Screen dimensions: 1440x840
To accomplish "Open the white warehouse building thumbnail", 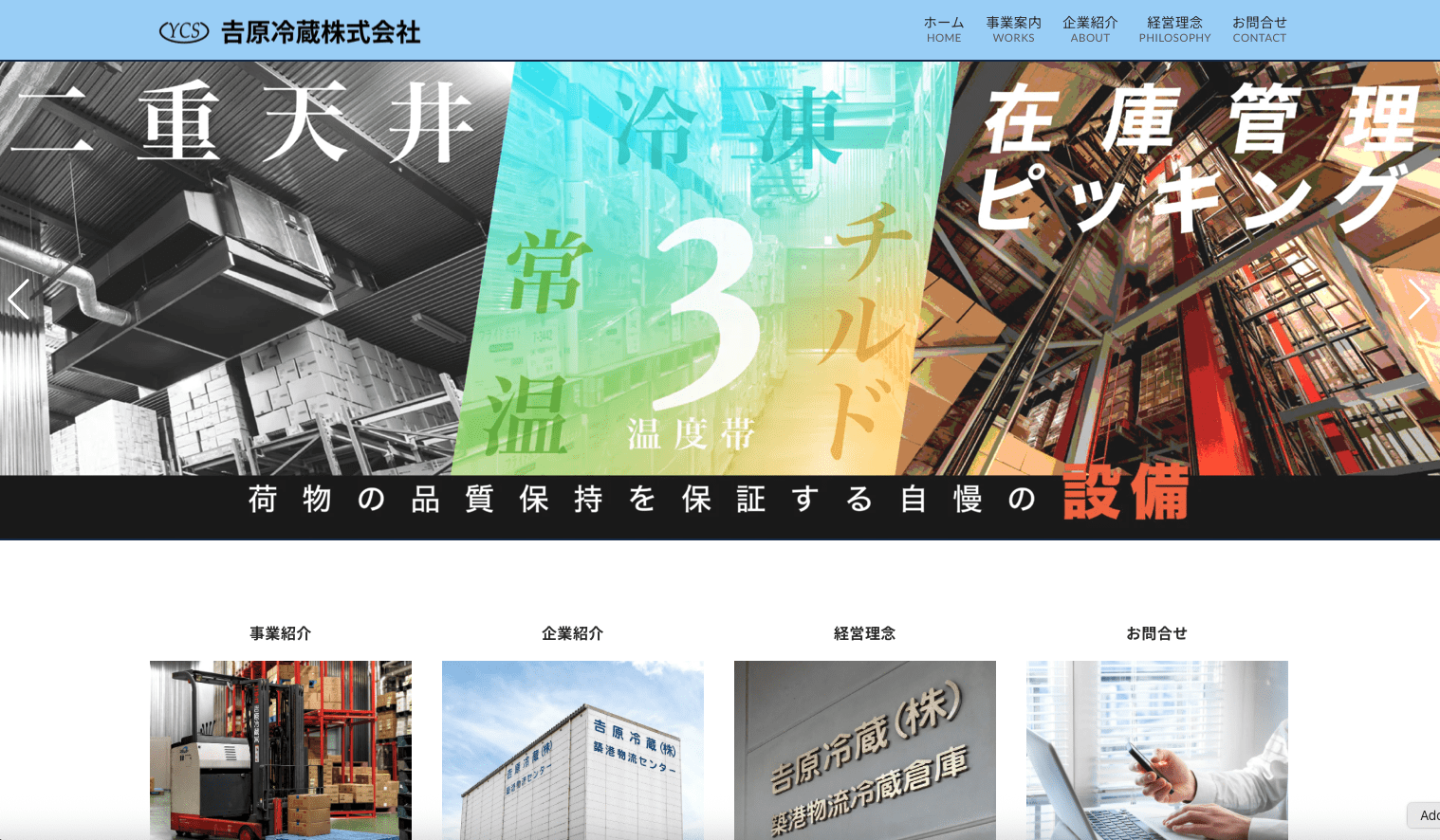I will pos(573,749).
